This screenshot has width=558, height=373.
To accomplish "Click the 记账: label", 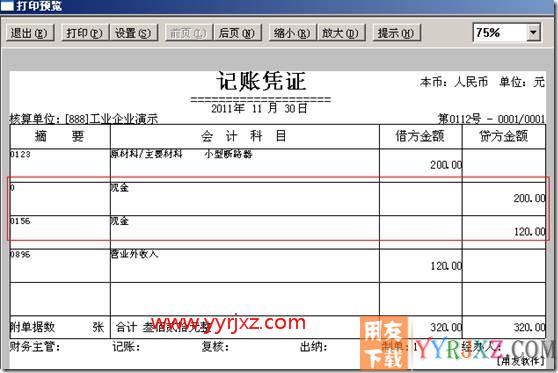I will pos(126,346).
